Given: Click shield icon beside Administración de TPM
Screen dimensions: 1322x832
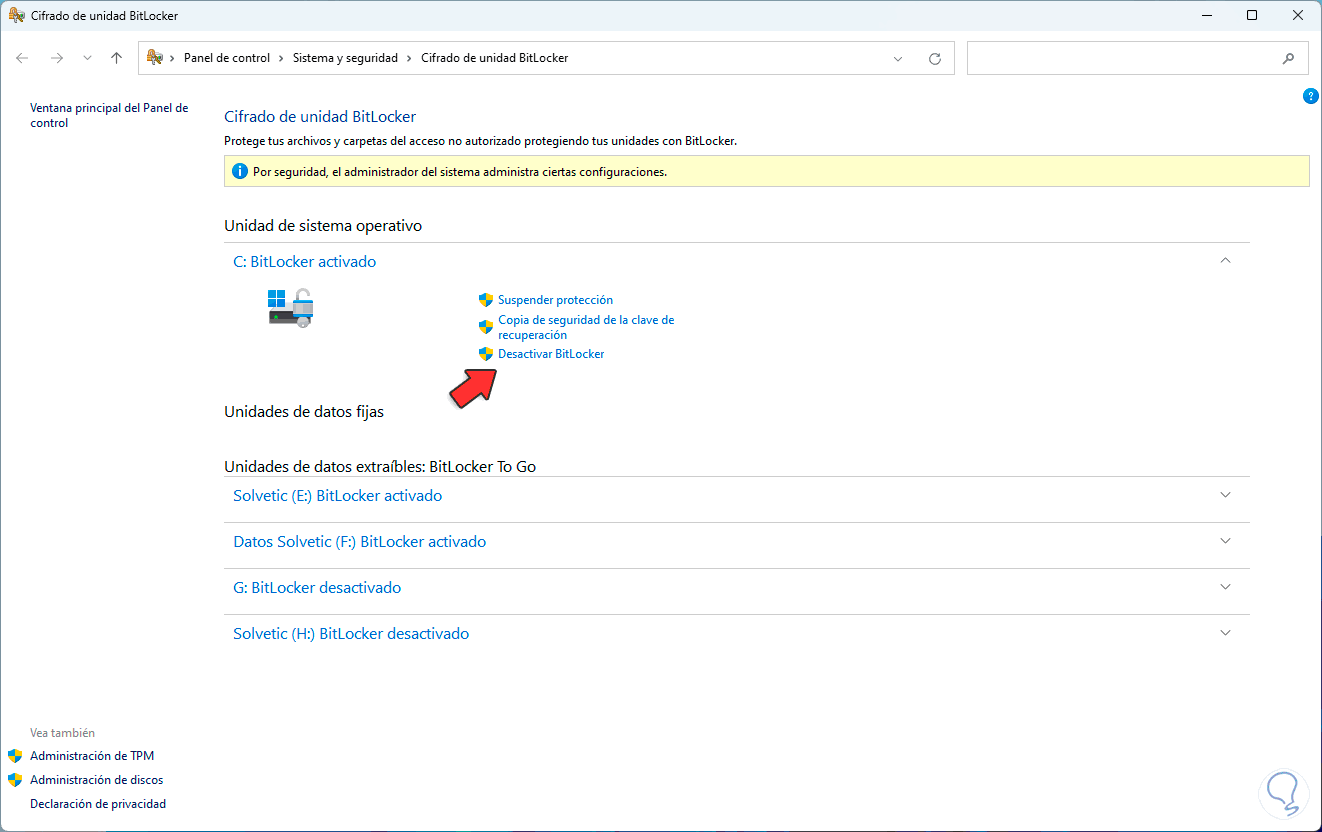Looking at the screenshot, I should pos(15,756).
